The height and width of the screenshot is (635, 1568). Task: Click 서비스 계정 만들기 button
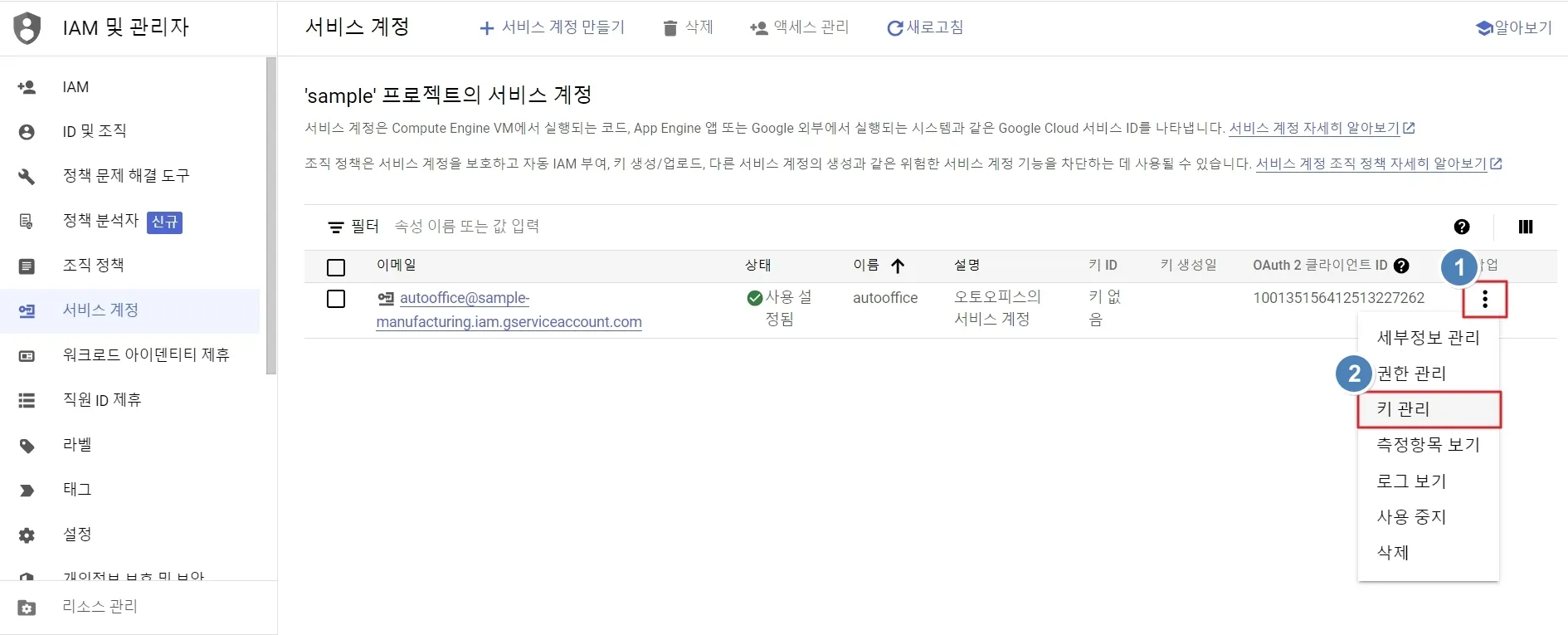click(552, 27)
